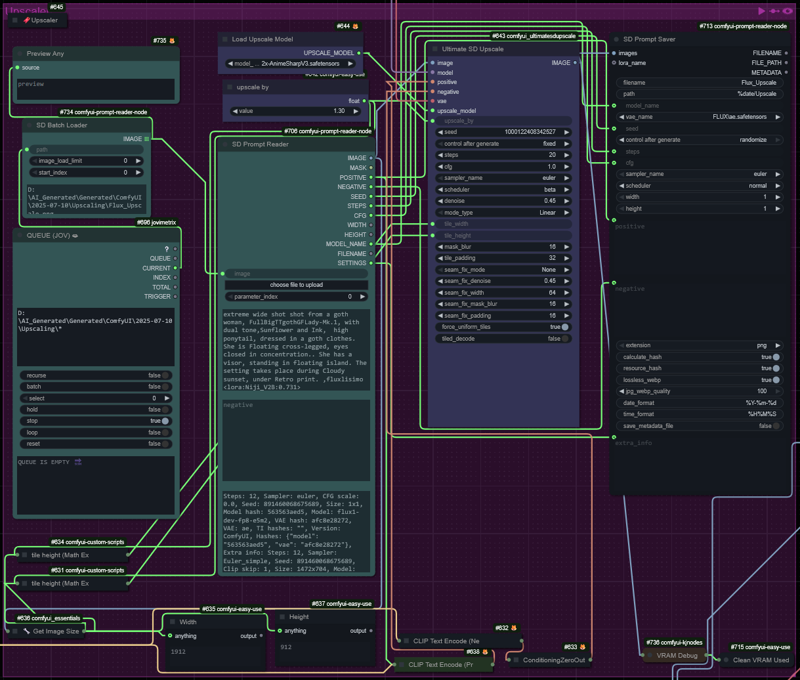The width and height of the screenshot is (800, 680).
Task: Click the QUEUE node directory path text box
Action: click(96, 337)
